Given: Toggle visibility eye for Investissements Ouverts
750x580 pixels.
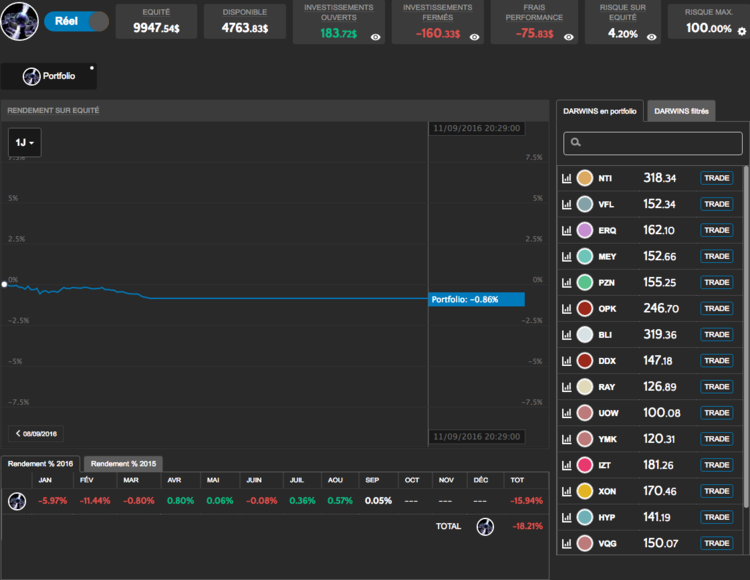Looking at the screenshot, I should point(375,36).
